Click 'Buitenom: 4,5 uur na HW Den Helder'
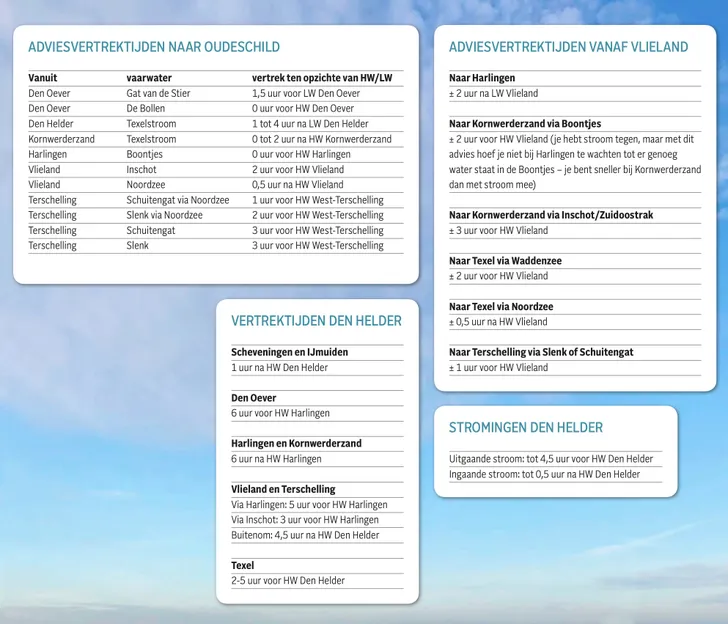Viewport: 728px width, 624px height. (305, 535)
